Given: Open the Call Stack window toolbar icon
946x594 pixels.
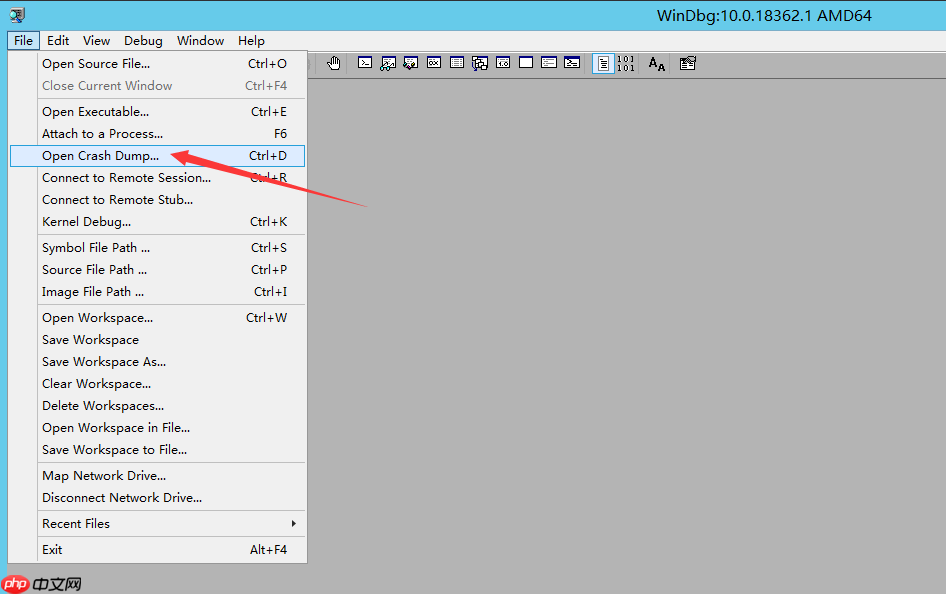Looking at the screenshot, I should coord(480,63).
